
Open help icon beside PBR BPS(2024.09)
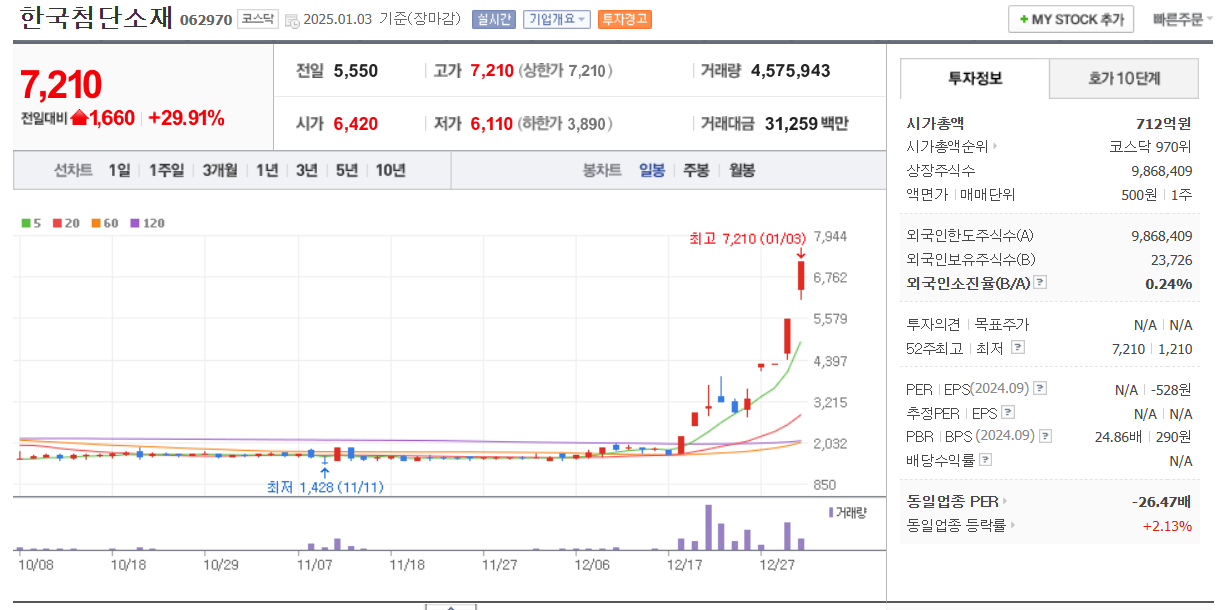pyautogui.click(x=1045, y=436)
